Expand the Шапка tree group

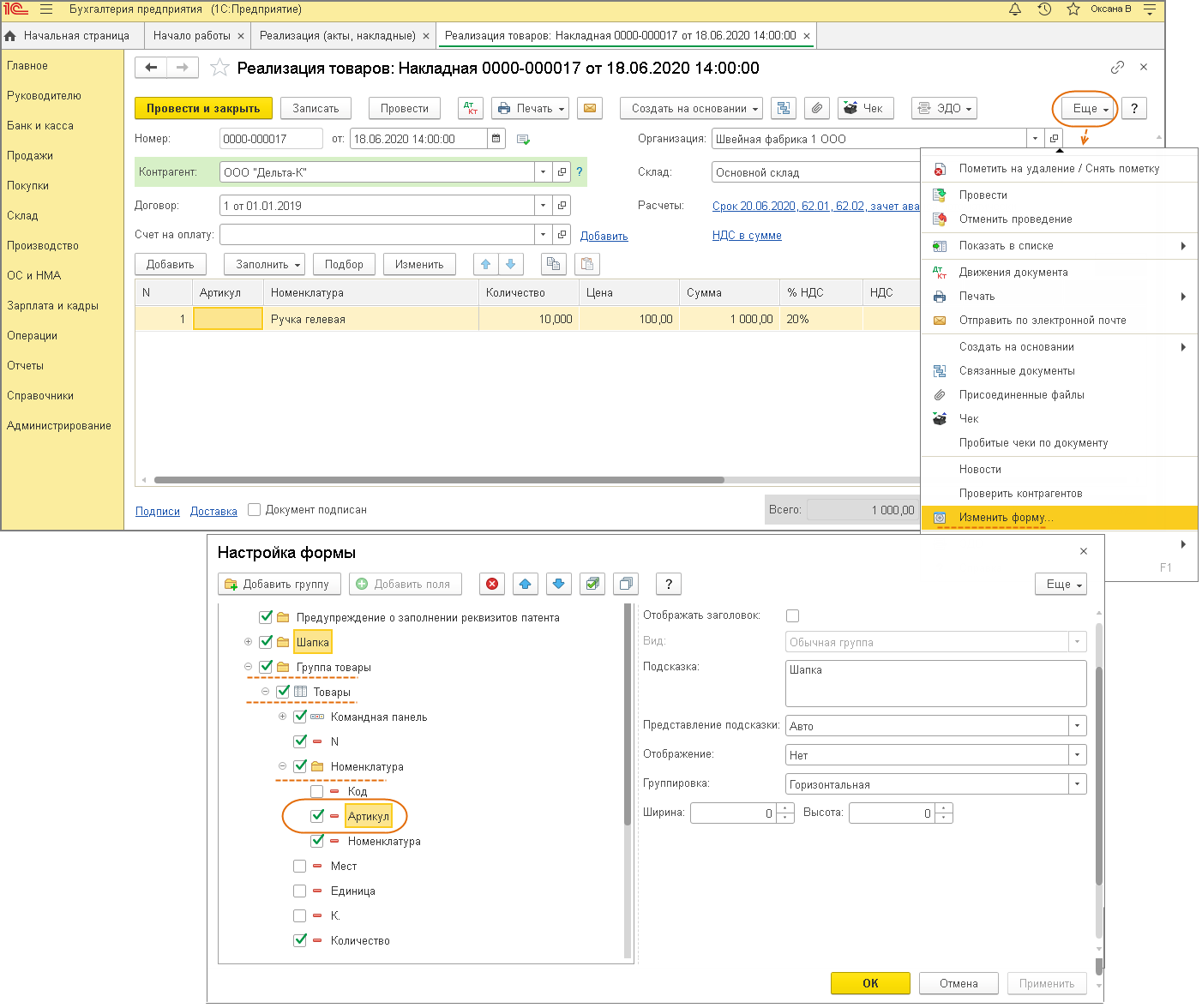248,642
